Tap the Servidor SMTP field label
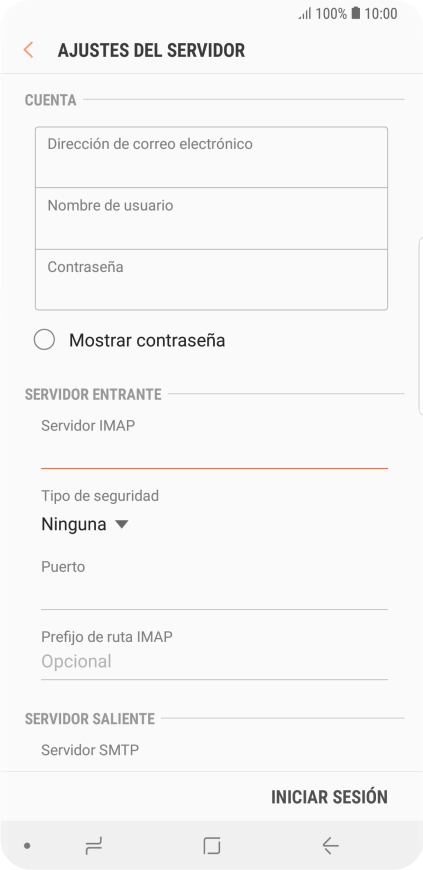This screenshot has width=423, height=870. [90, 750]
